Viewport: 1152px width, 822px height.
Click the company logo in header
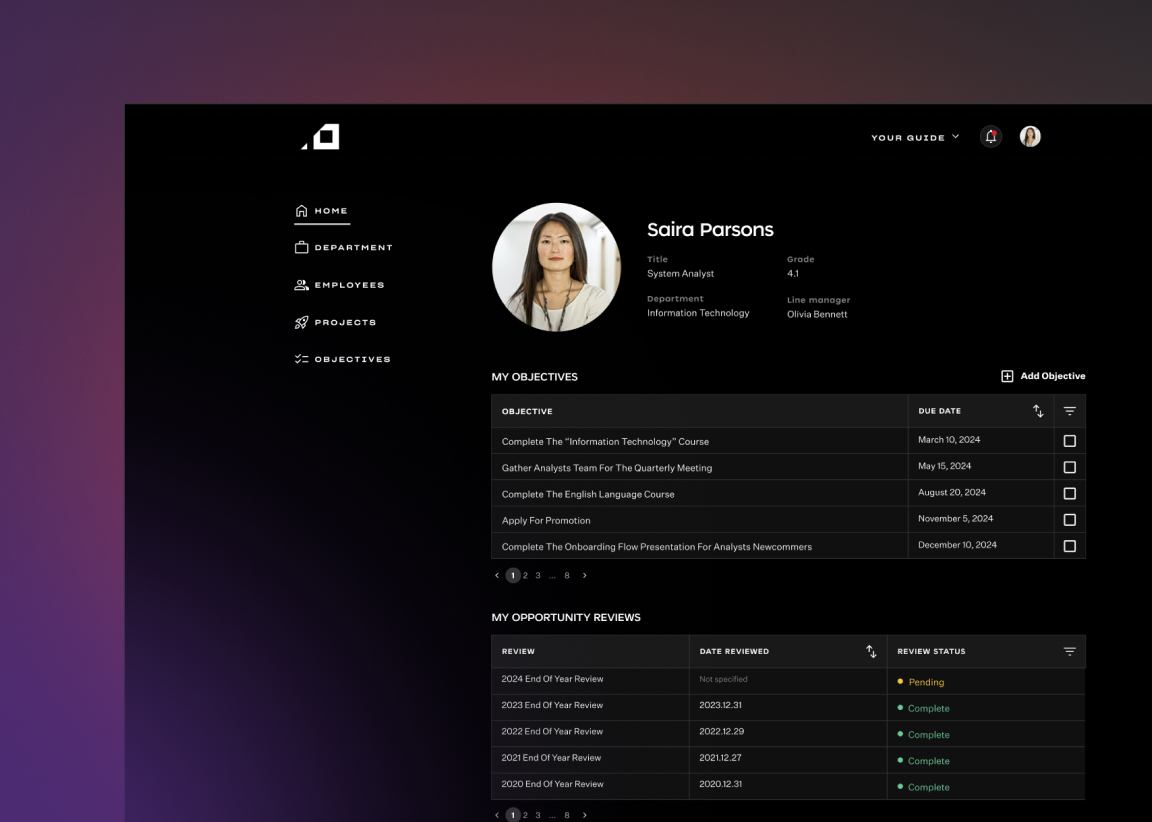point(322,137)
